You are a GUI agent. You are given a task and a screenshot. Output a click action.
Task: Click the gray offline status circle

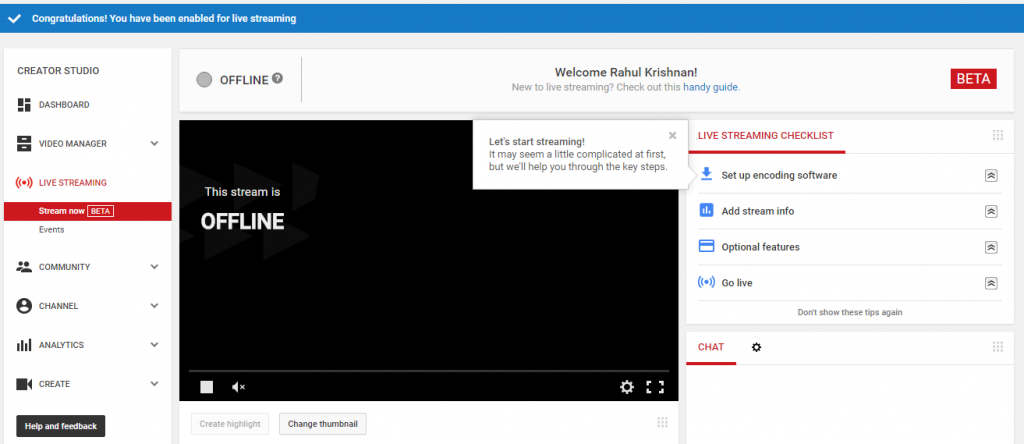tap(204, 80)
